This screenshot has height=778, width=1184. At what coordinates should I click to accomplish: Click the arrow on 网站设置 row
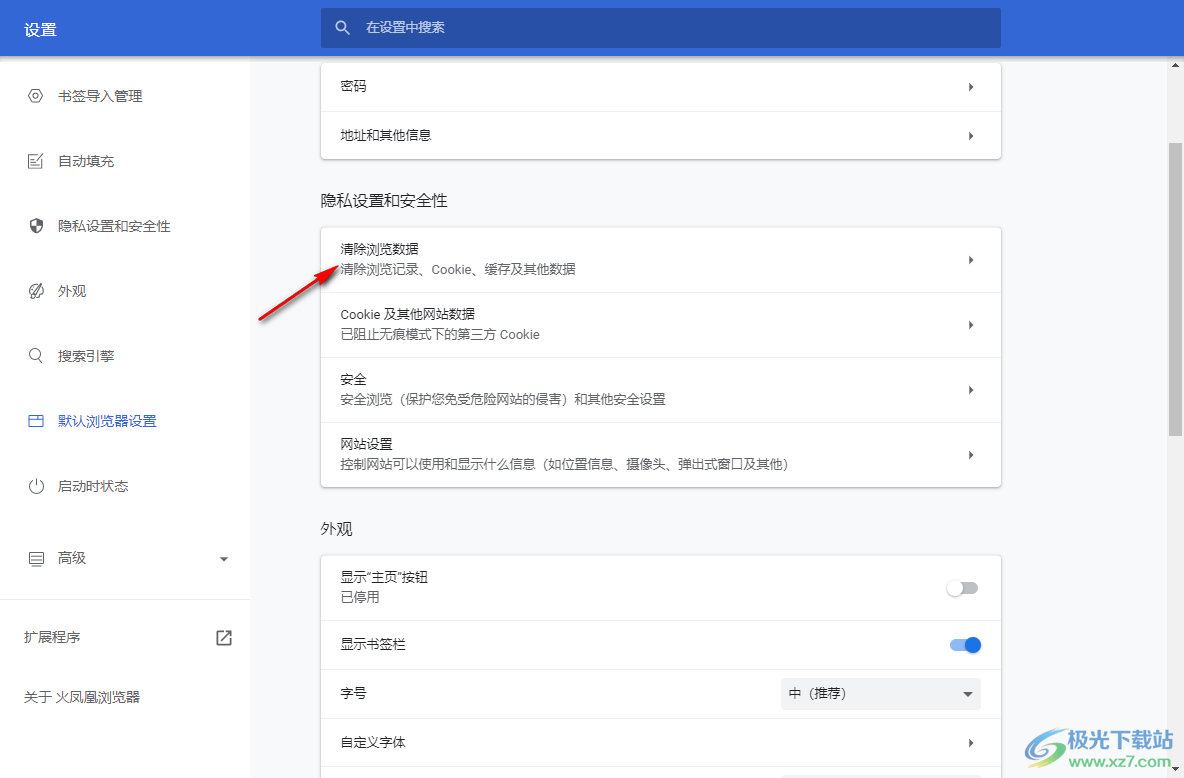[x=971, y=455]
